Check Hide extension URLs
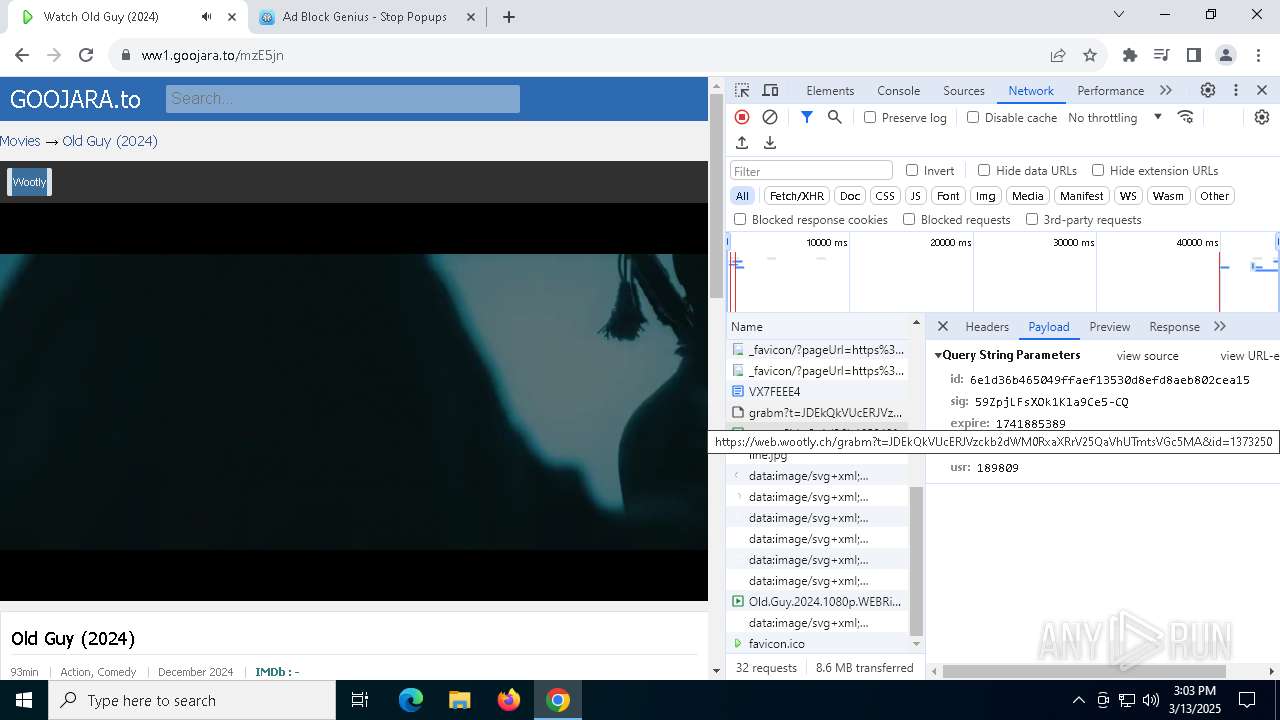This screenshot has width=1280, height=720. 1098,170
